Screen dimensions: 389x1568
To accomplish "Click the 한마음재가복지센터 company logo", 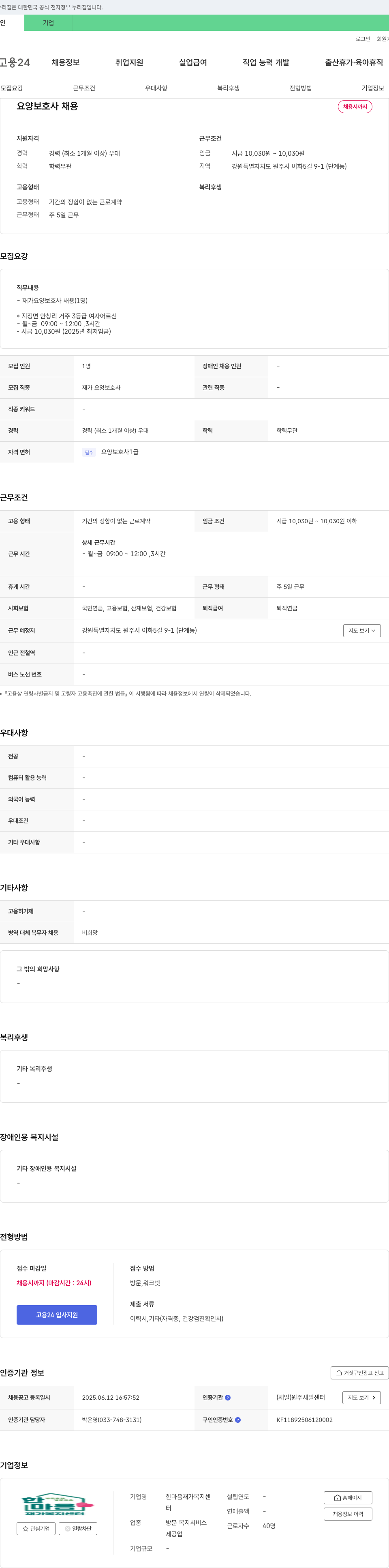I will (57, 1504).
